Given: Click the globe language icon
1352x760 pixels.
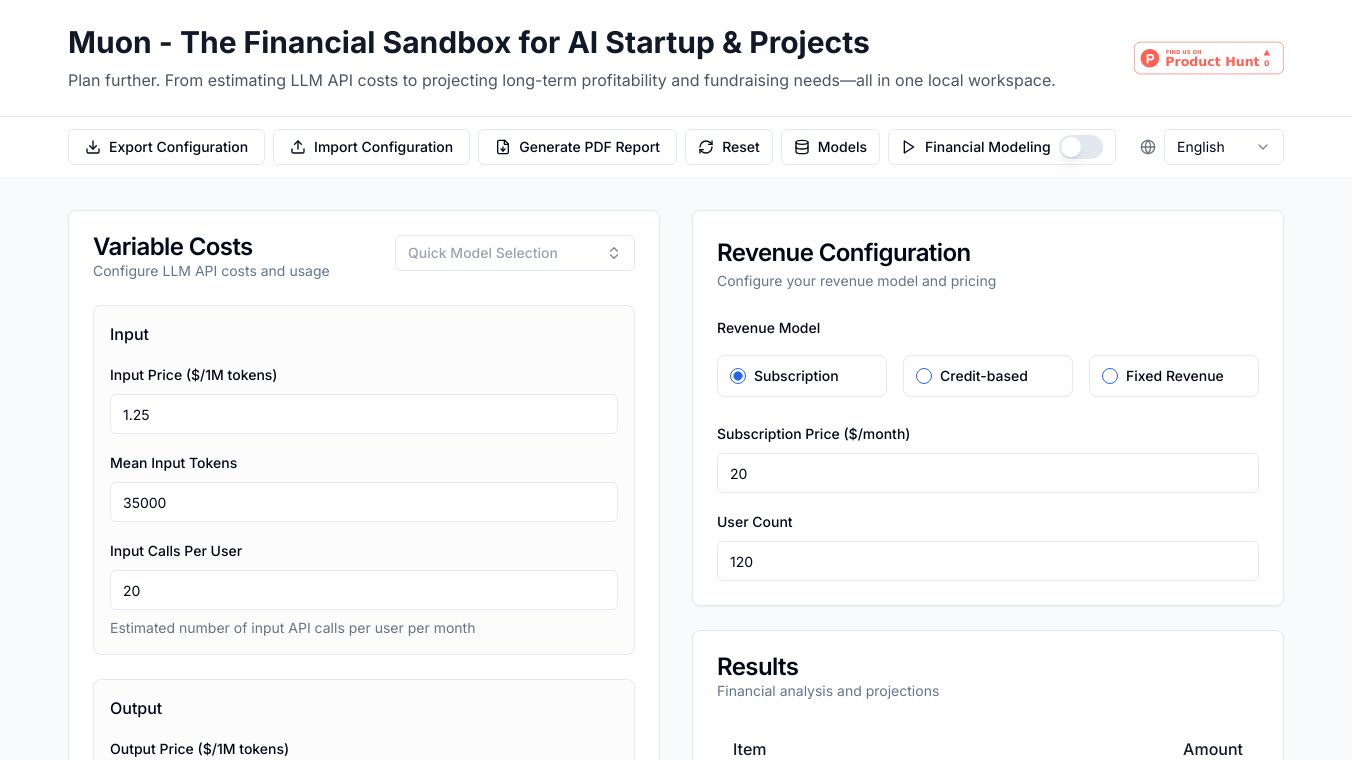Looking at the screenshot, I should (1148, 147).
